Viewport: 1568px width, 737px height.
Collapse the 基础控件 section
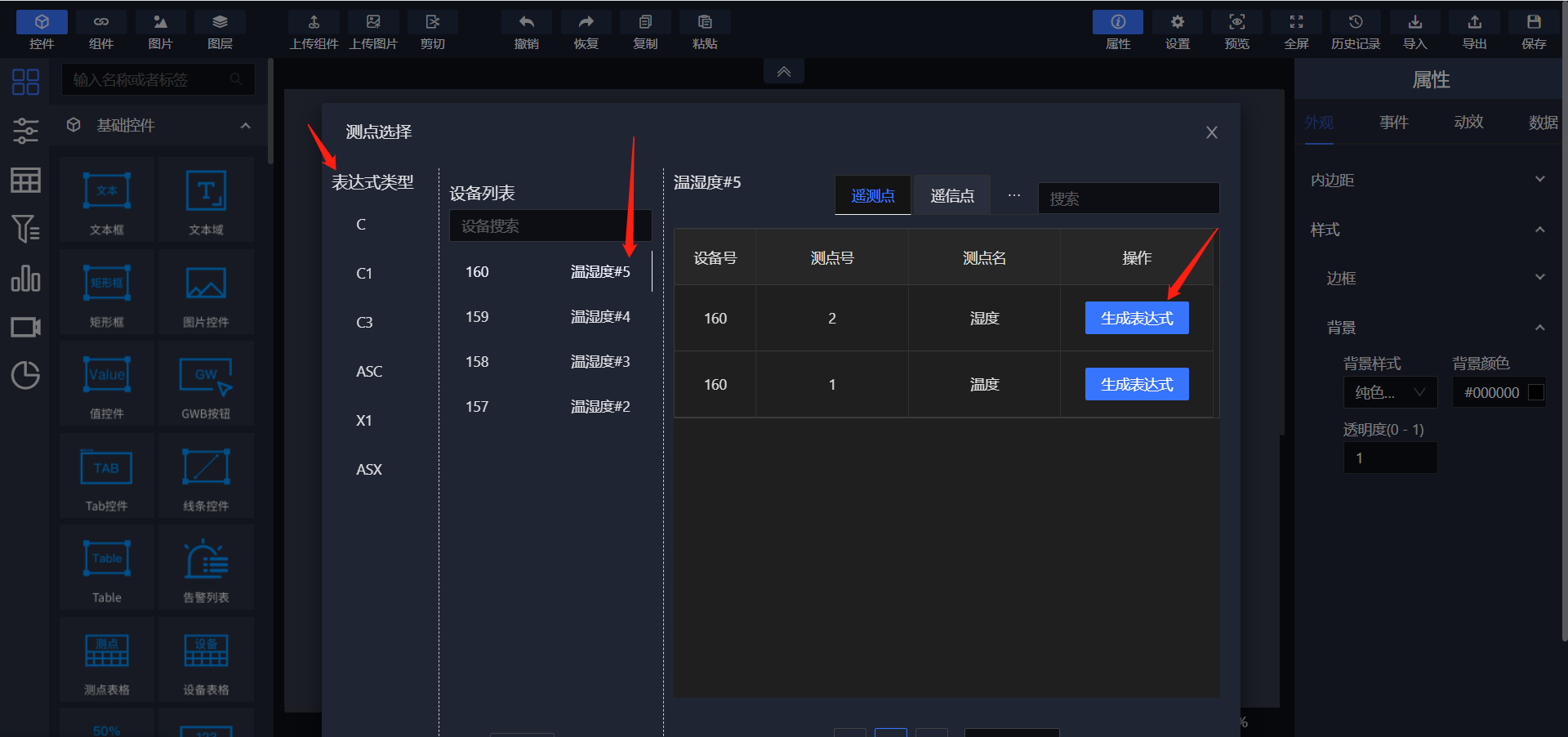pos(245,126)
